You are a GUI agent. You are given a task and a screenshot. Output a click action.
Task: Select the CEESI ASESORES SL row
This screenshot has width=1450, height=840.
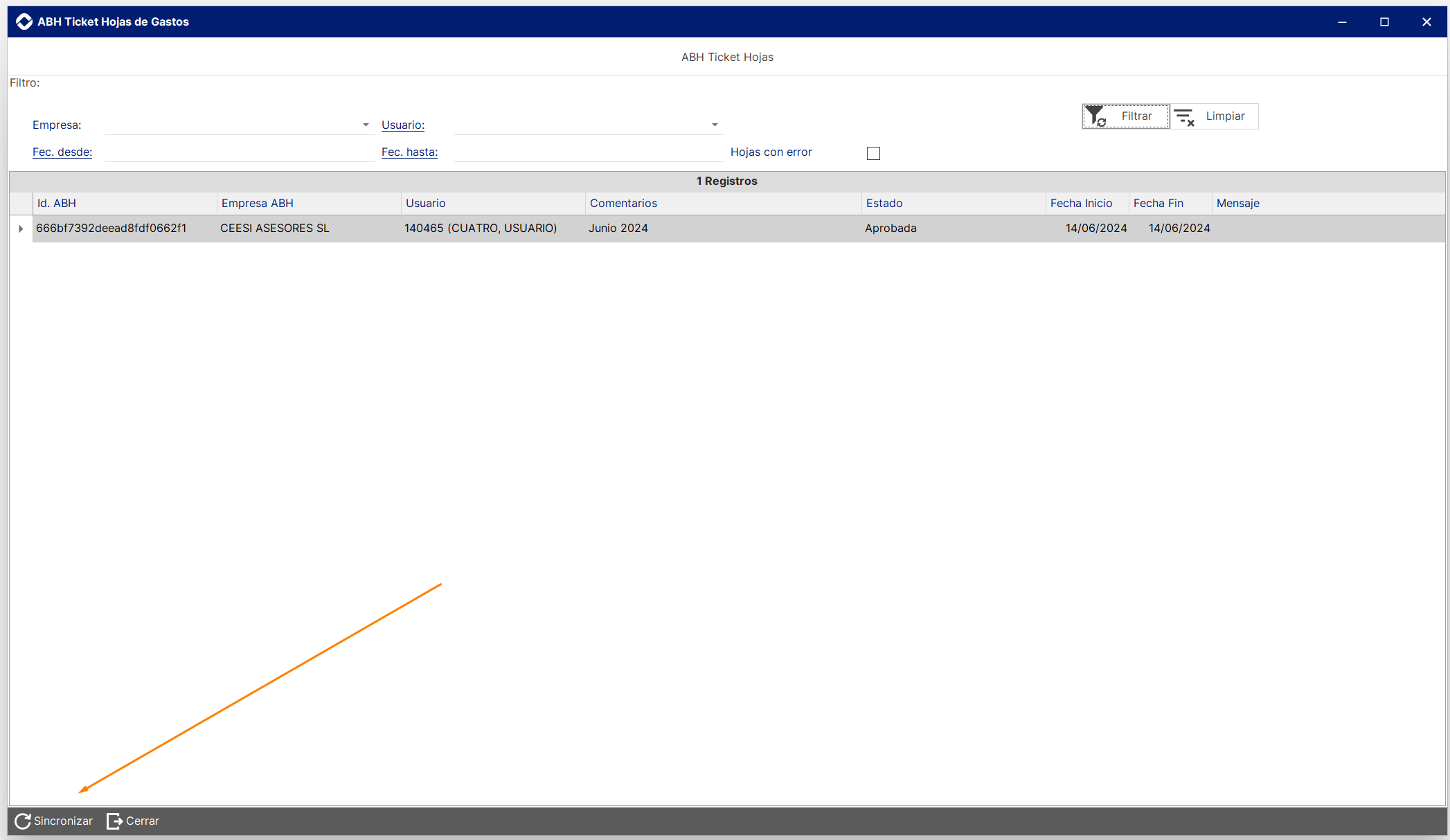point(274,228)
